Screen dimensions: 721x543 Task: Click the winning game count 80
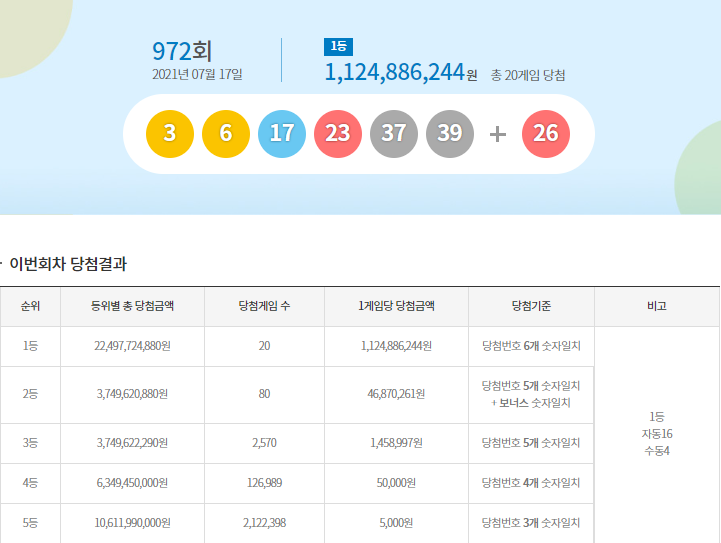(x=264, y=394)
